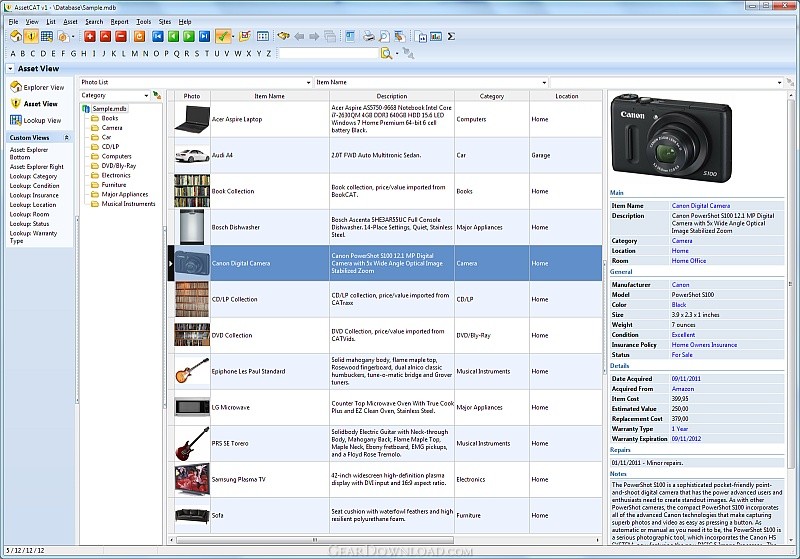Open the Photo List dropdown

click(x=309, y=82)
